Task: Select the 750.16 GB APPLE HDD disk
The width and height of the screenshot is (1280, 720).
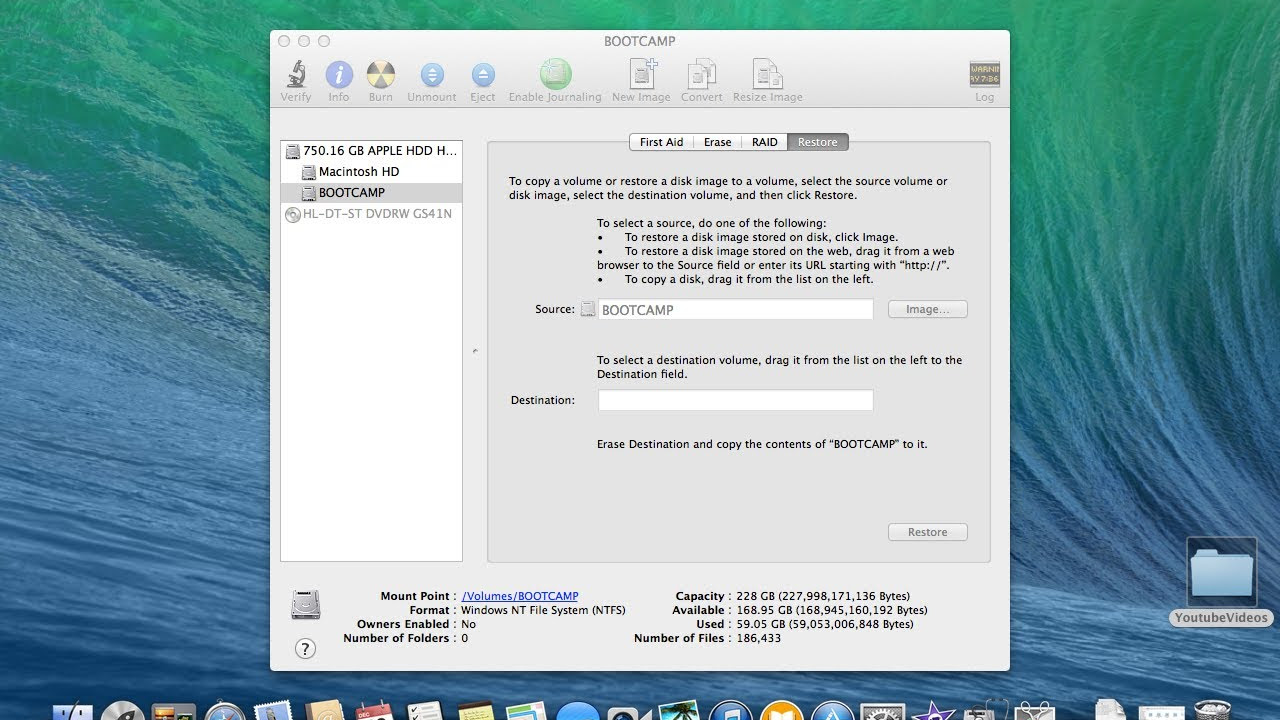Action: 371,151
